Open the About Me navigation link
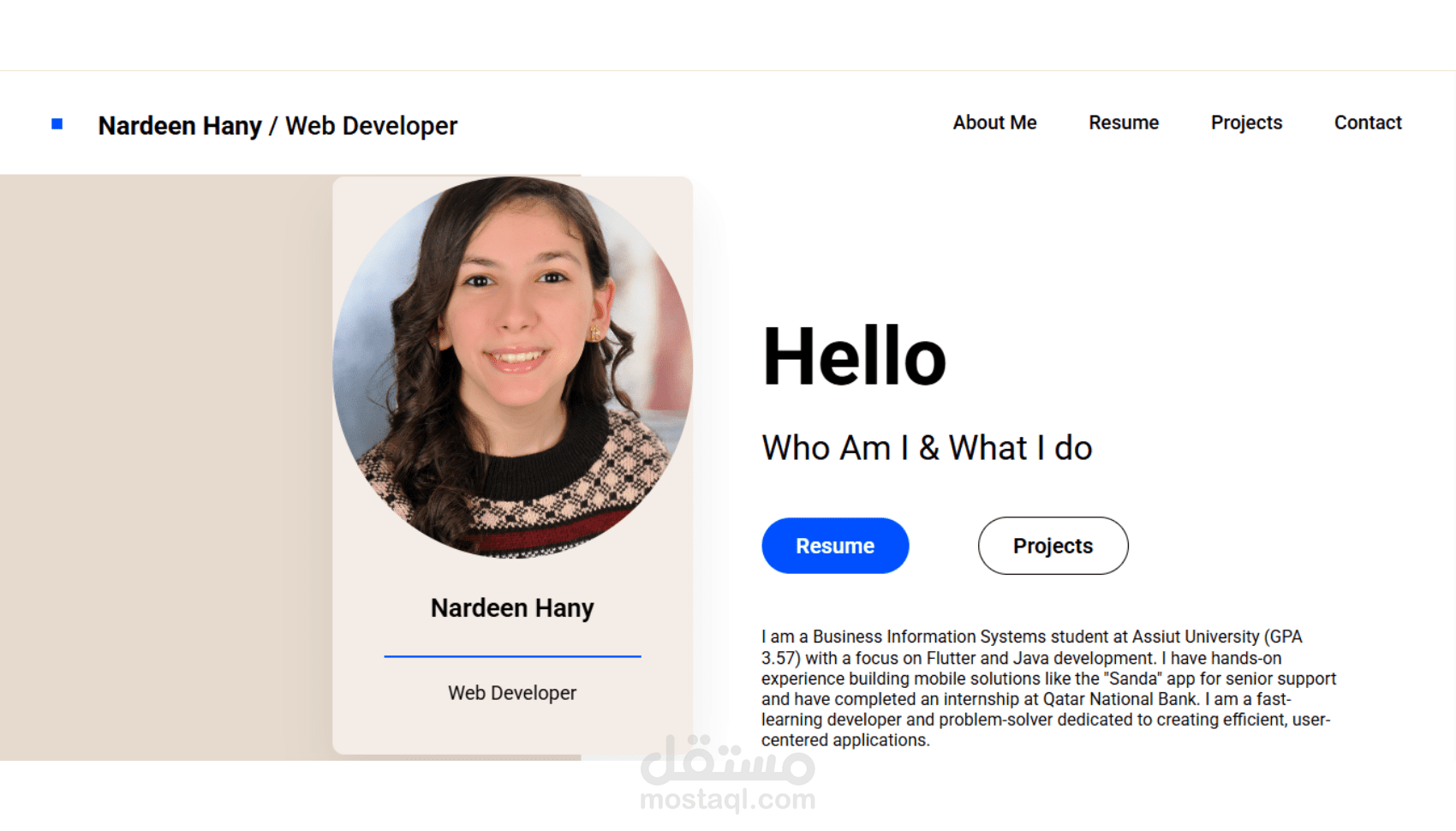The image size is (1456, 831). [x=994, y=123]
